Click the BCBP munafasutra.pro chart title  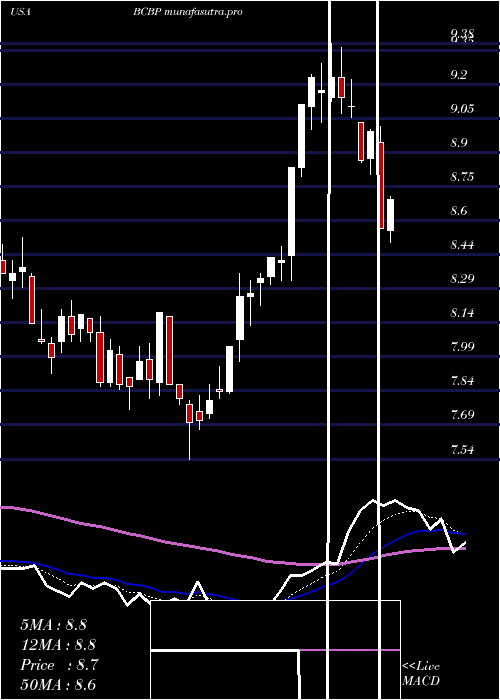(188, 12)
